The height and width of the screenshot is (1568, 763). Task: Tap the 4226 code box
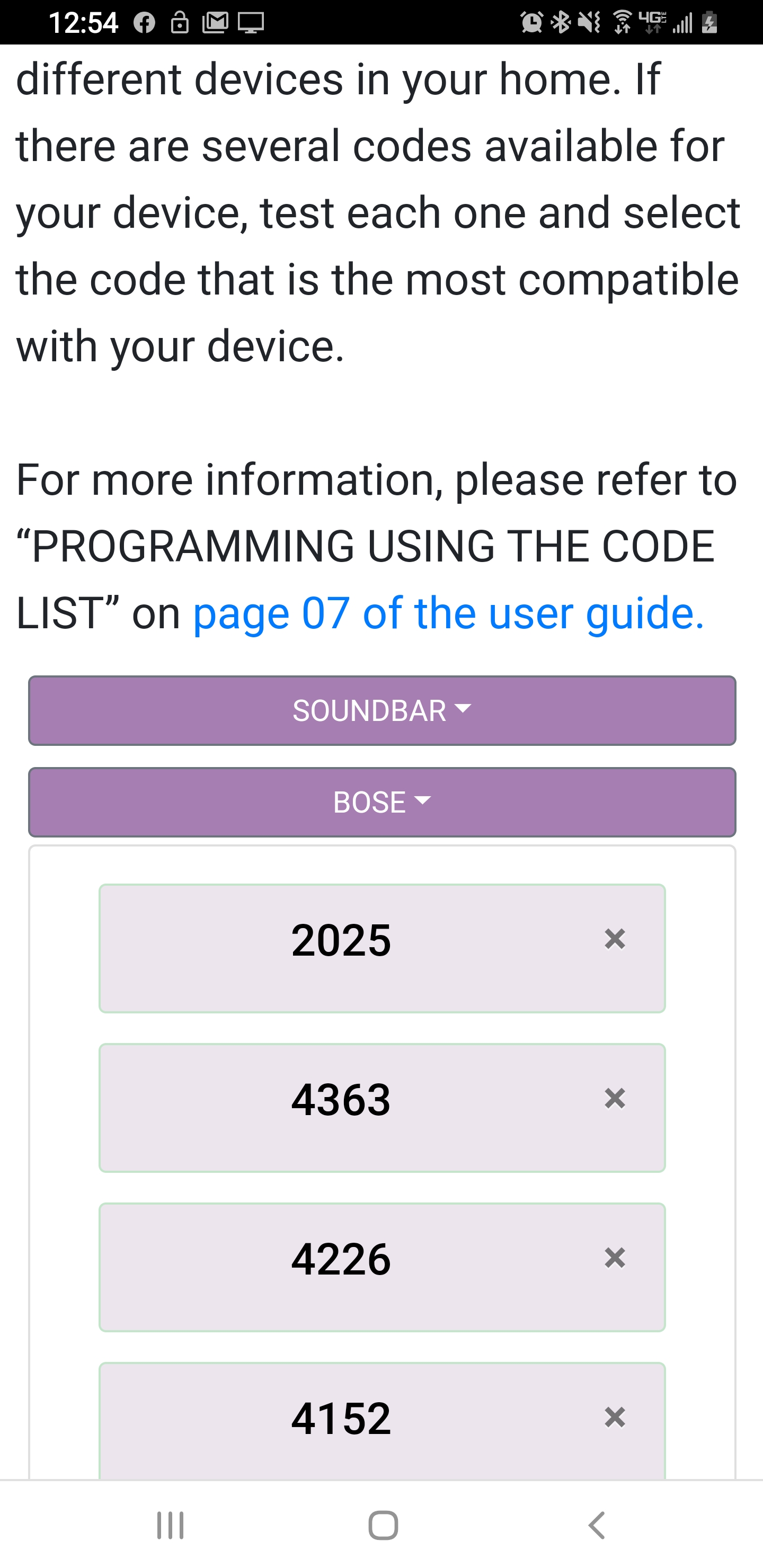click(x=341, y=1266)
